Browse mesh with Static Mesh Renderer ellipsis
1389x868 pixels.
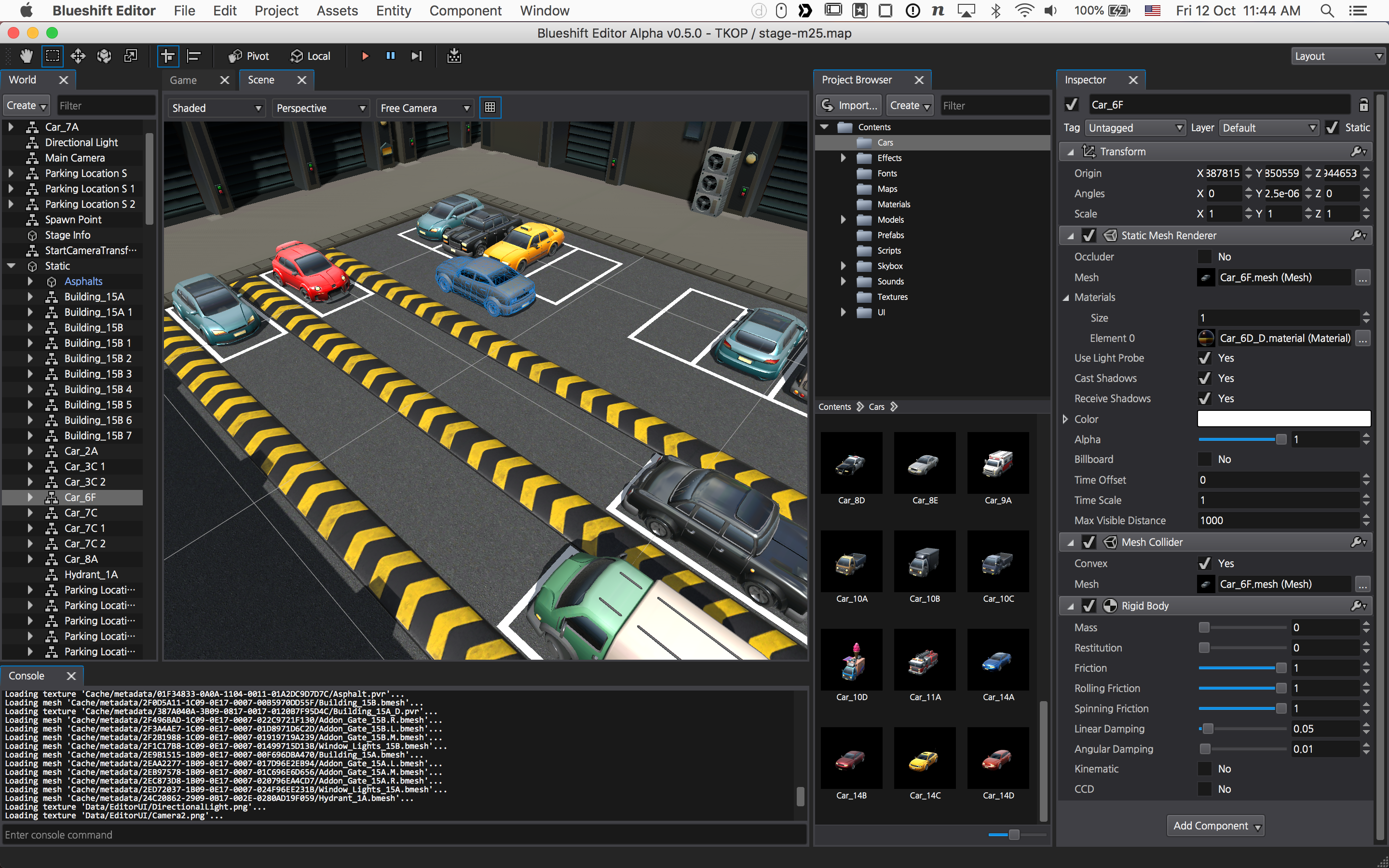click(1362, 277)
